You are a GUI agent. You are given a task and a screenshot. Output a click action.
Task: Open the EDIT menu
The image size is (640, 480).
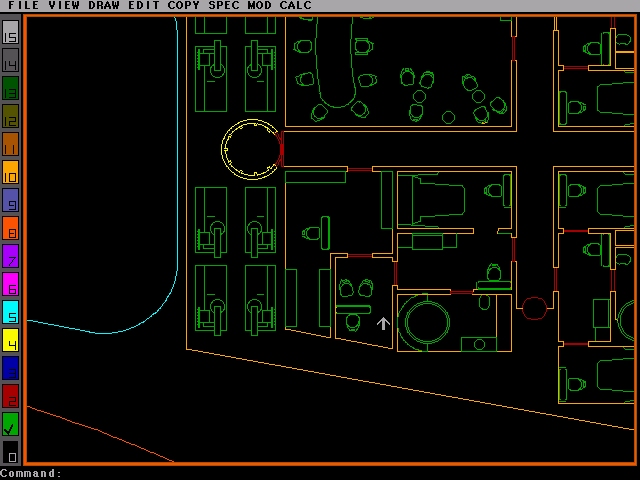click(144, 6)
